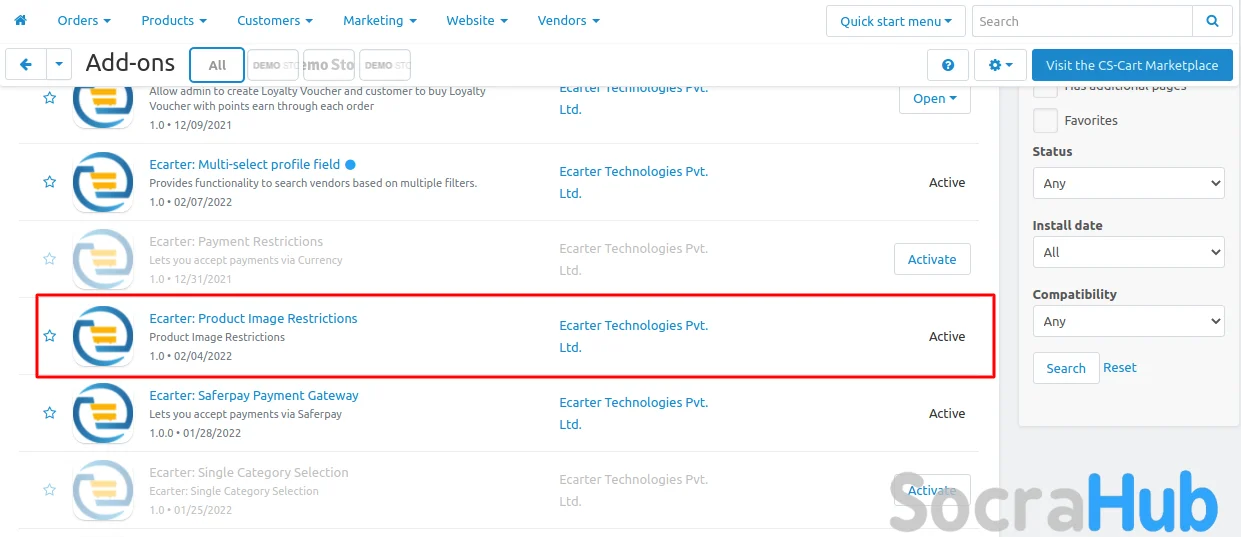Toggle the Has additional pages checkbox
1241x537 pixels.
(1045, 90)
